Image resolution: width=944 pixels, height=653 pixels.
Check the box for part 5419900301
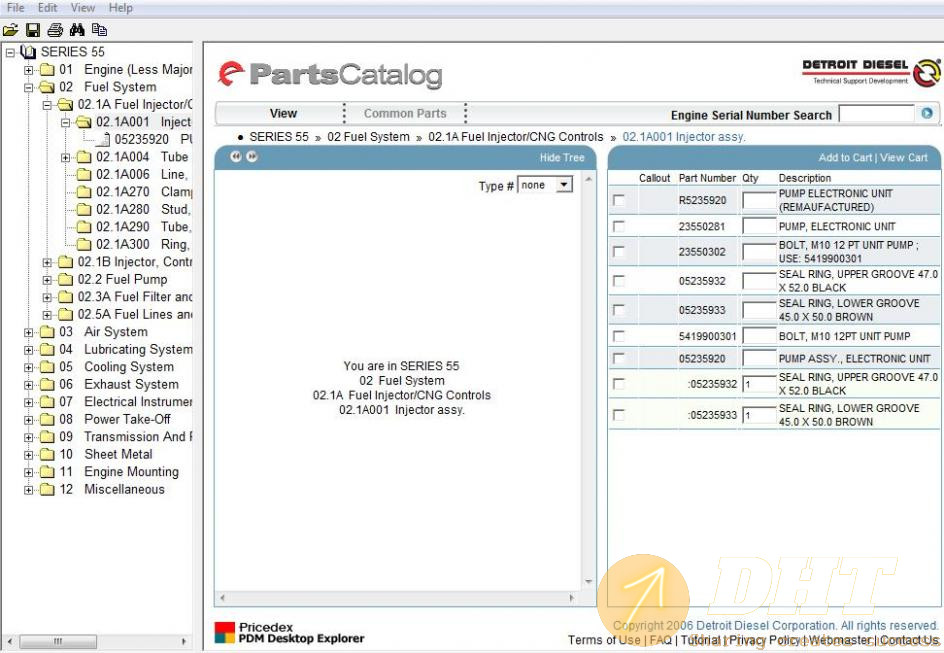618,336
